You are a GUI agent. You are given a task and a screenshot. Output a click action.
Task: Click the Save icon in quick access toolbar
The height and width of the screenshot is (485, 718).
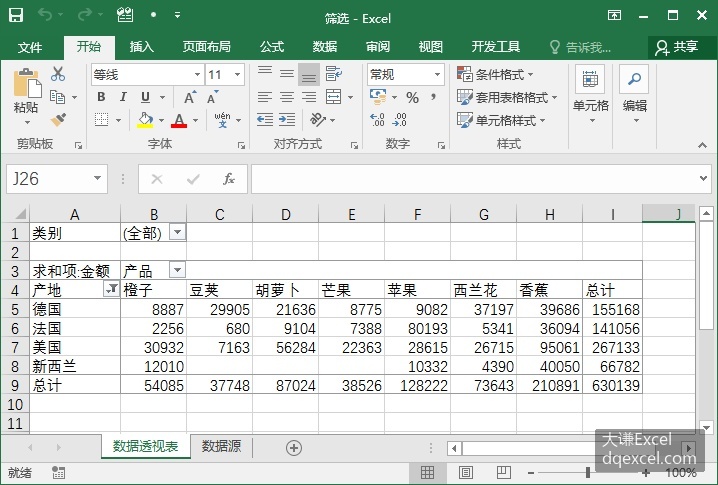(16, 16)
